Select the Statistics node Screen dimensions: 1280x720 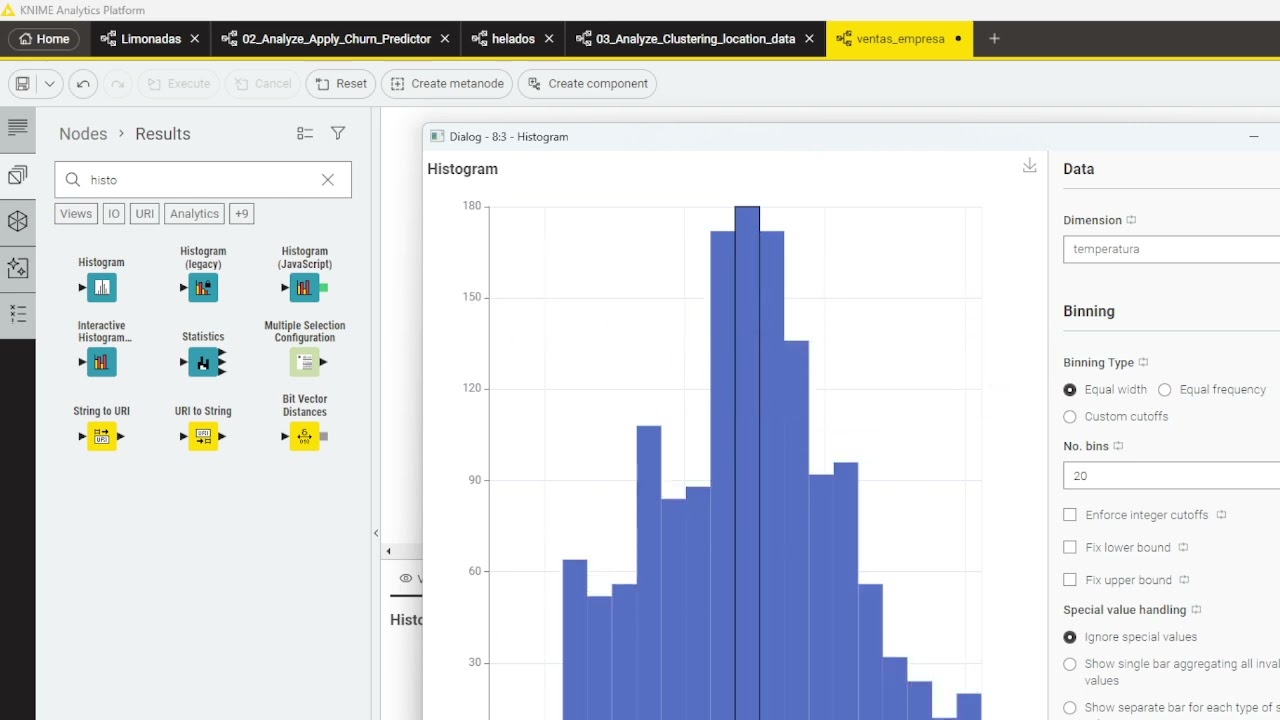203,361
